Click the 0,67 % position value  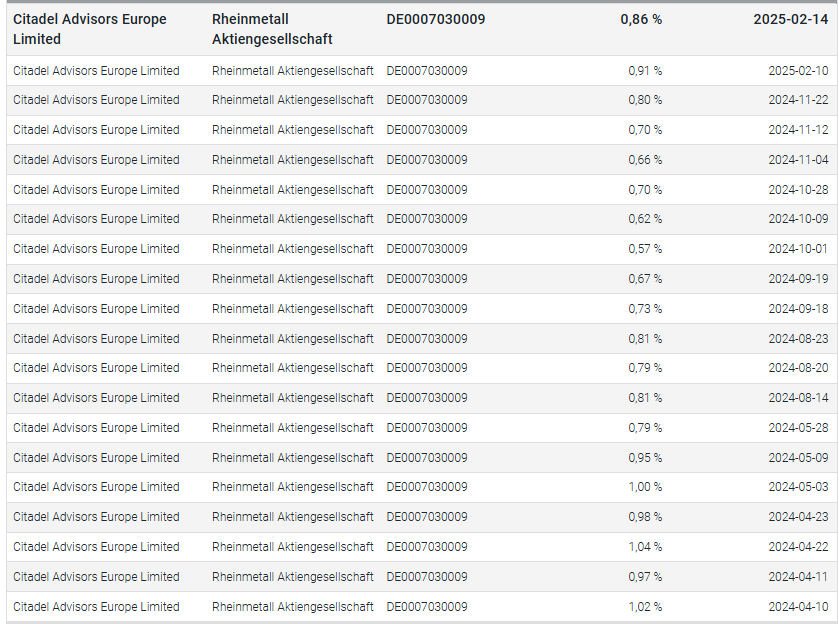pos(645,279)
